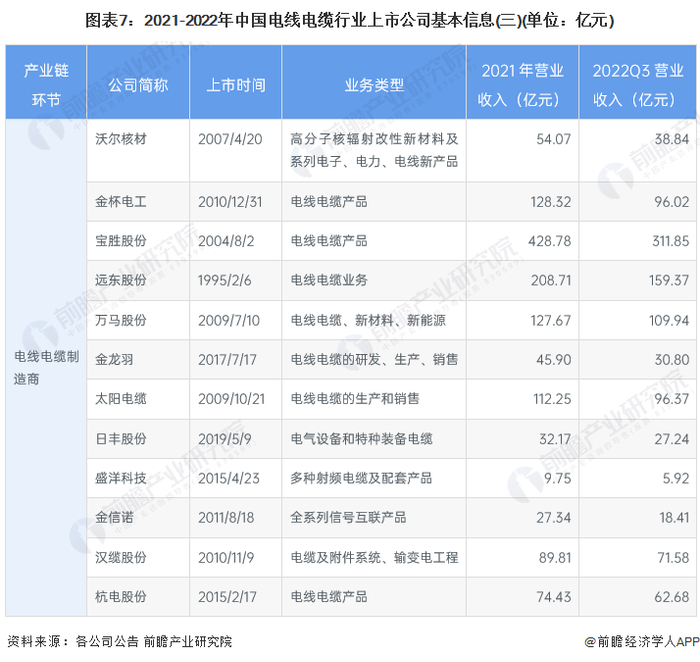Click listing date 2015/2/17
Viewport: 700px width, 662px height.
point(227,597)
